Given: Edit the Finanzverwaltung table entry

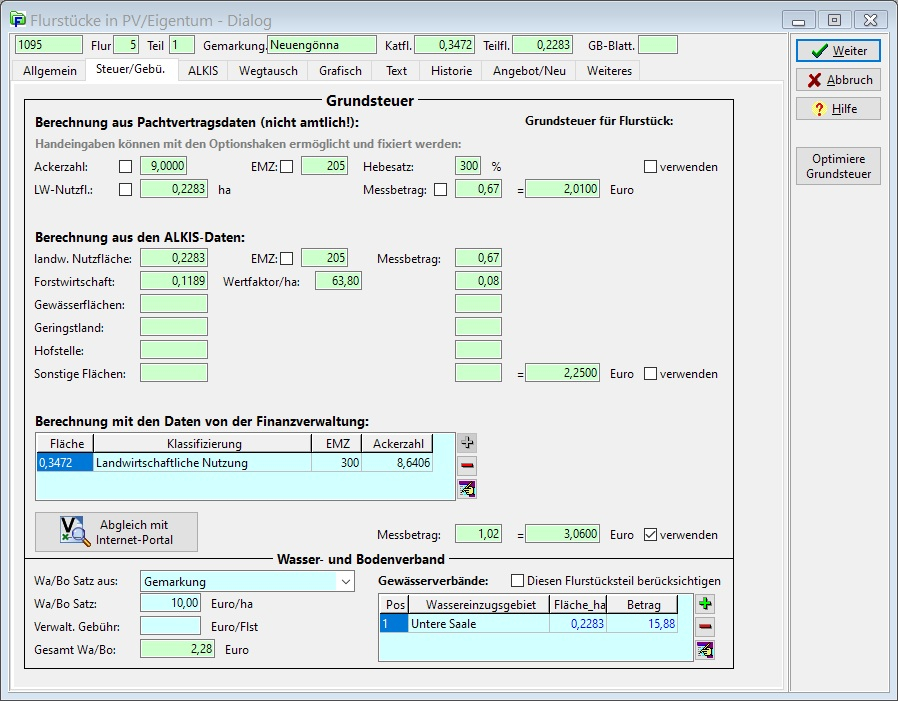Looking at the screenshot, I should coord(468,489).
